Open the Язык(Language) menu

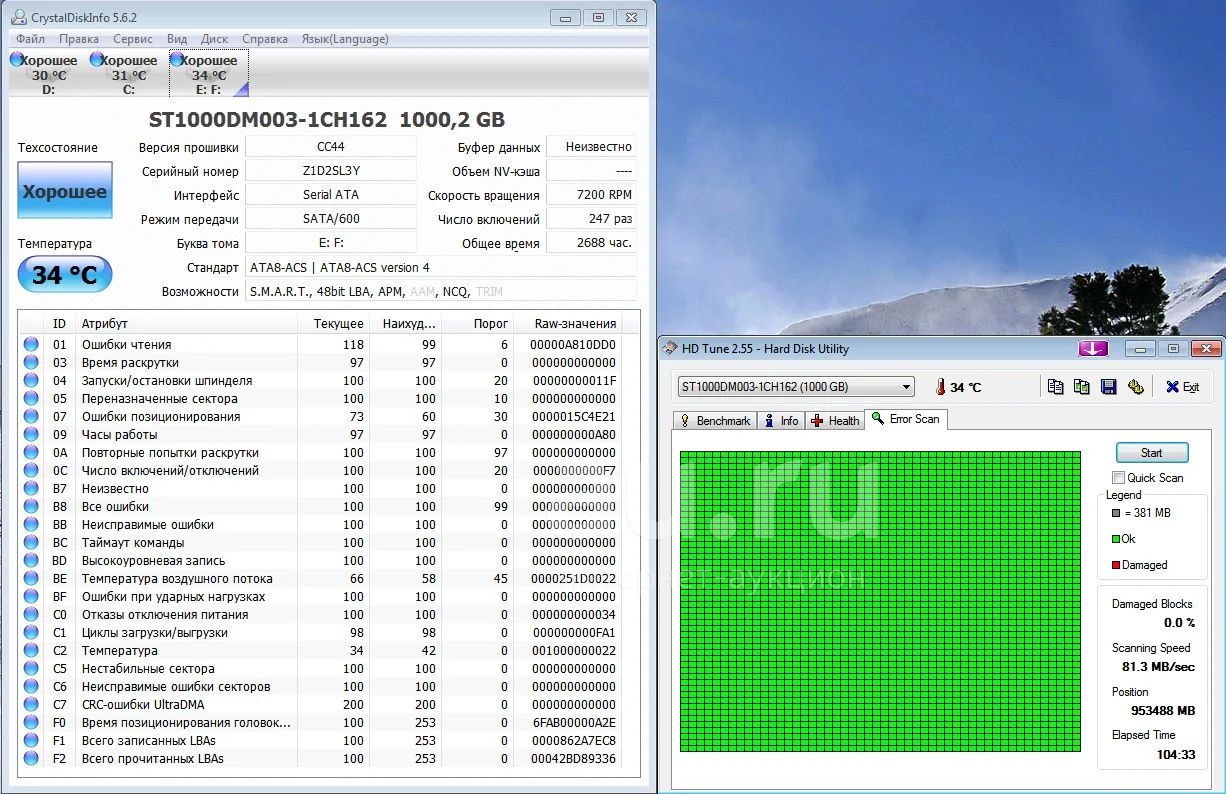pyautogui.click(x=345, y=39)
